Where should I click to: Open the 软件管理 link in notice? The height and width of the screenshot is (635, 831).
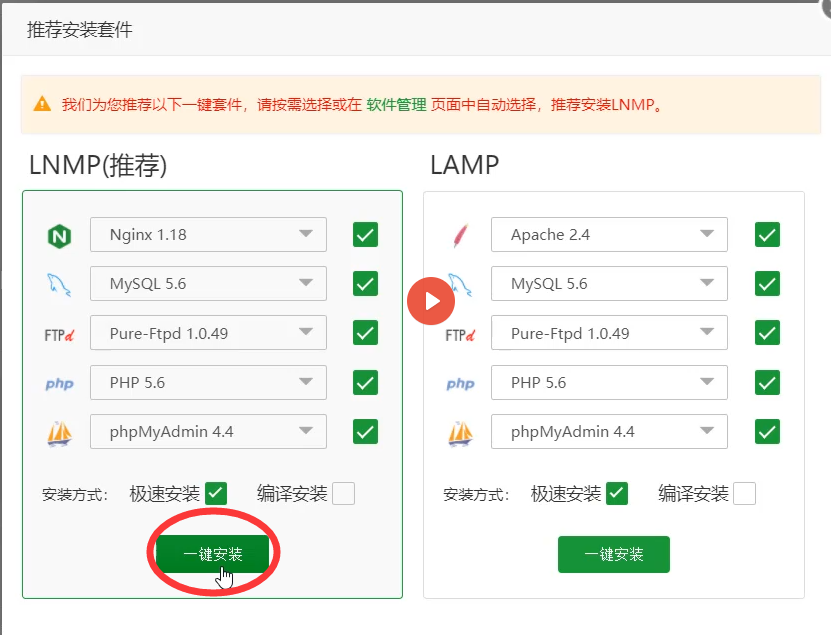396,104
